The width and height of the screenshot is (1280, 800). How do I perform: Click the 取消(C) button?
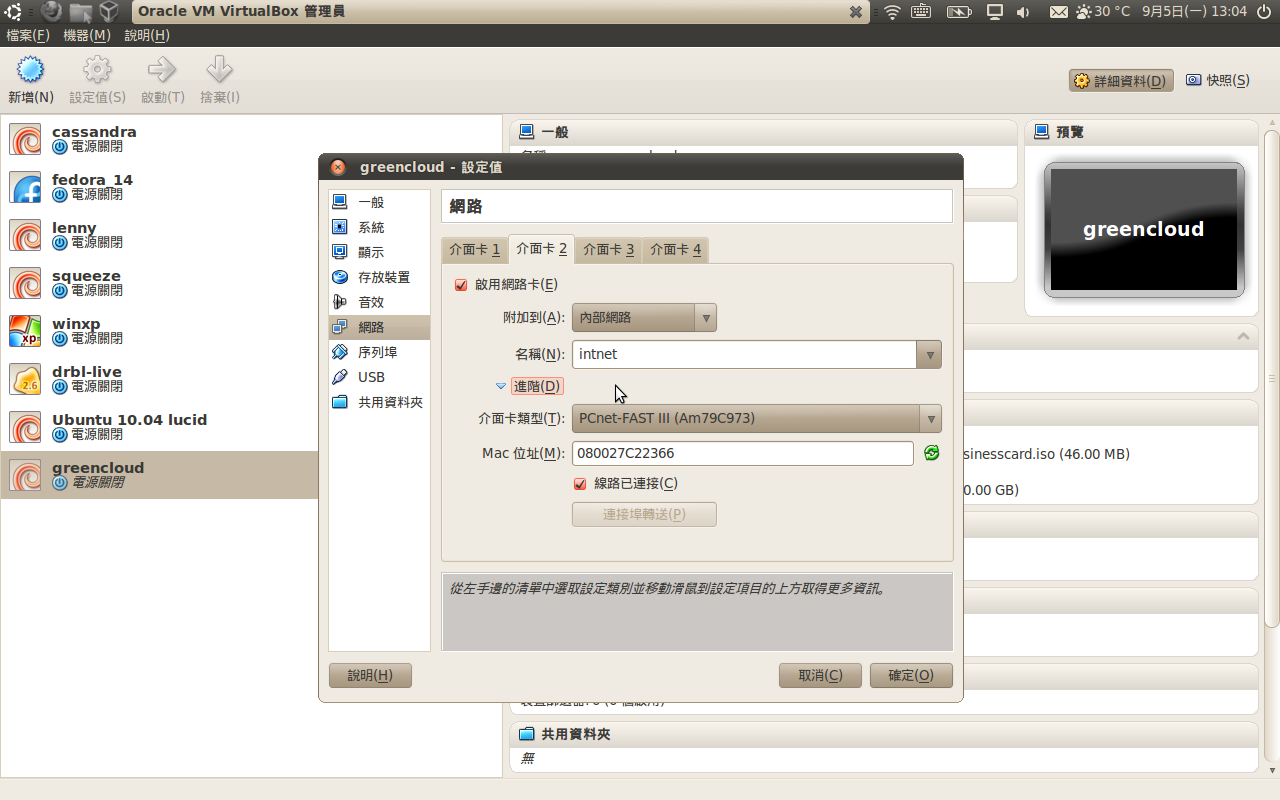pos(820,676)
